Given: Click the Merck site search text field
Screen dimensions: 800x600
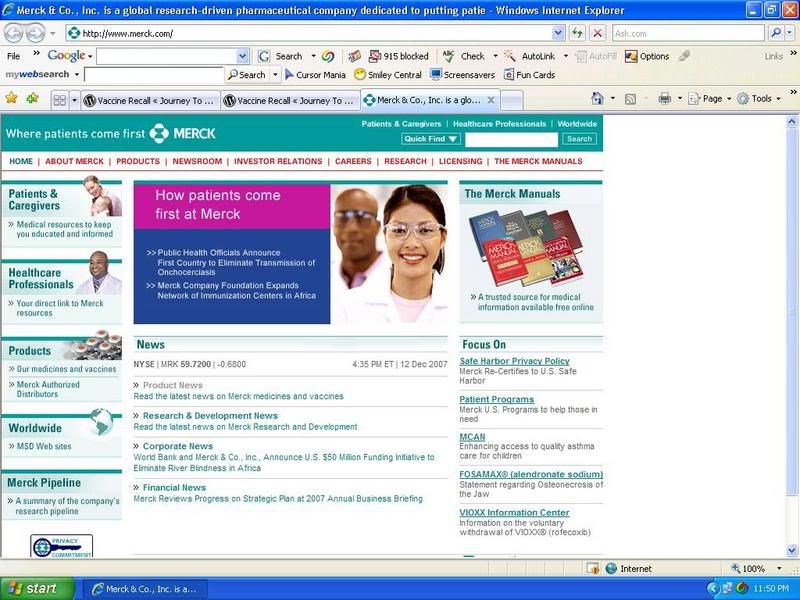Looking at the screenshot, I should click(511, 139).
